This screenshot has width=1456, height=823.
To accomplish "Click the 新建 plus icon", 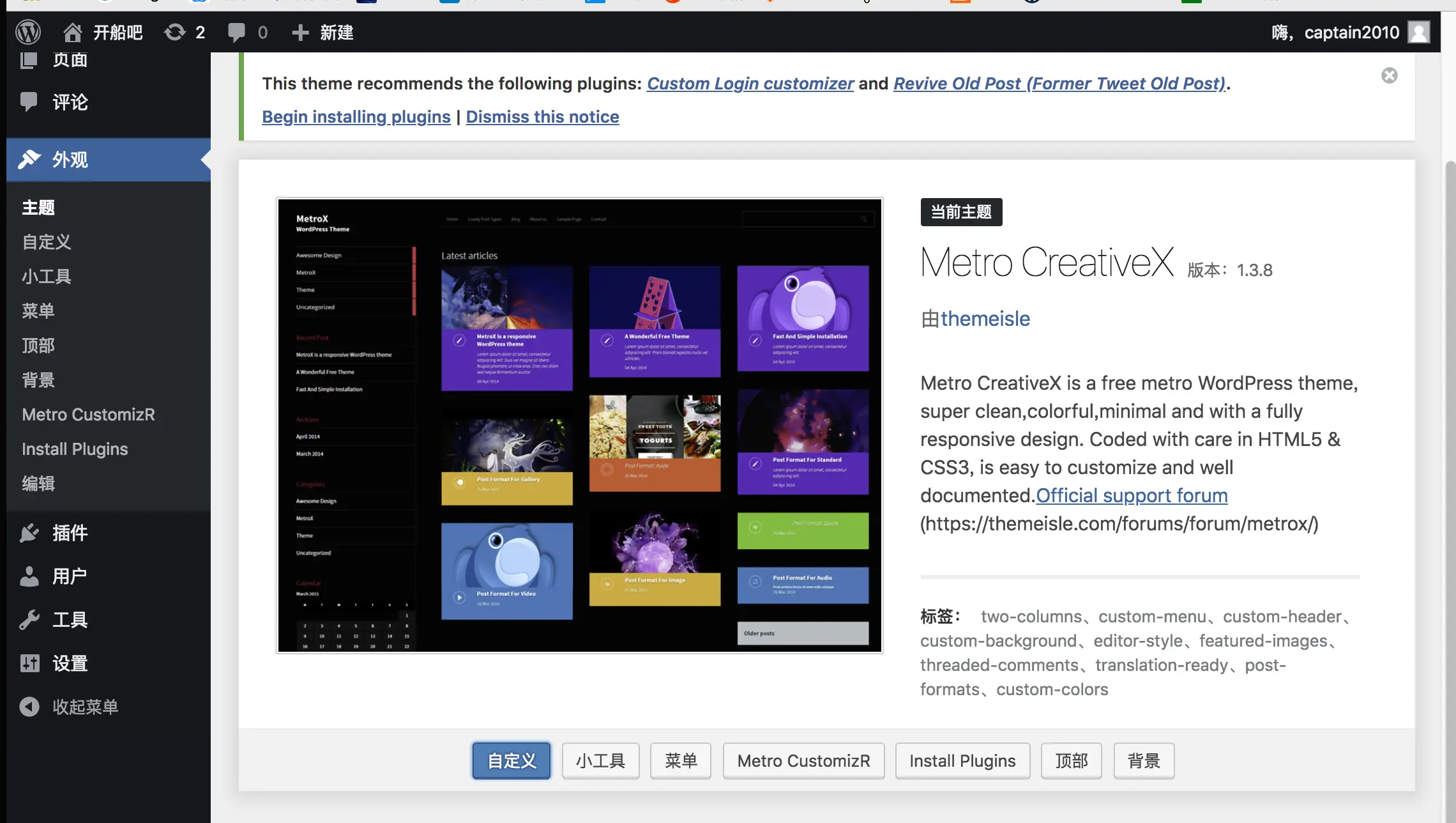I will click(300, 32).
